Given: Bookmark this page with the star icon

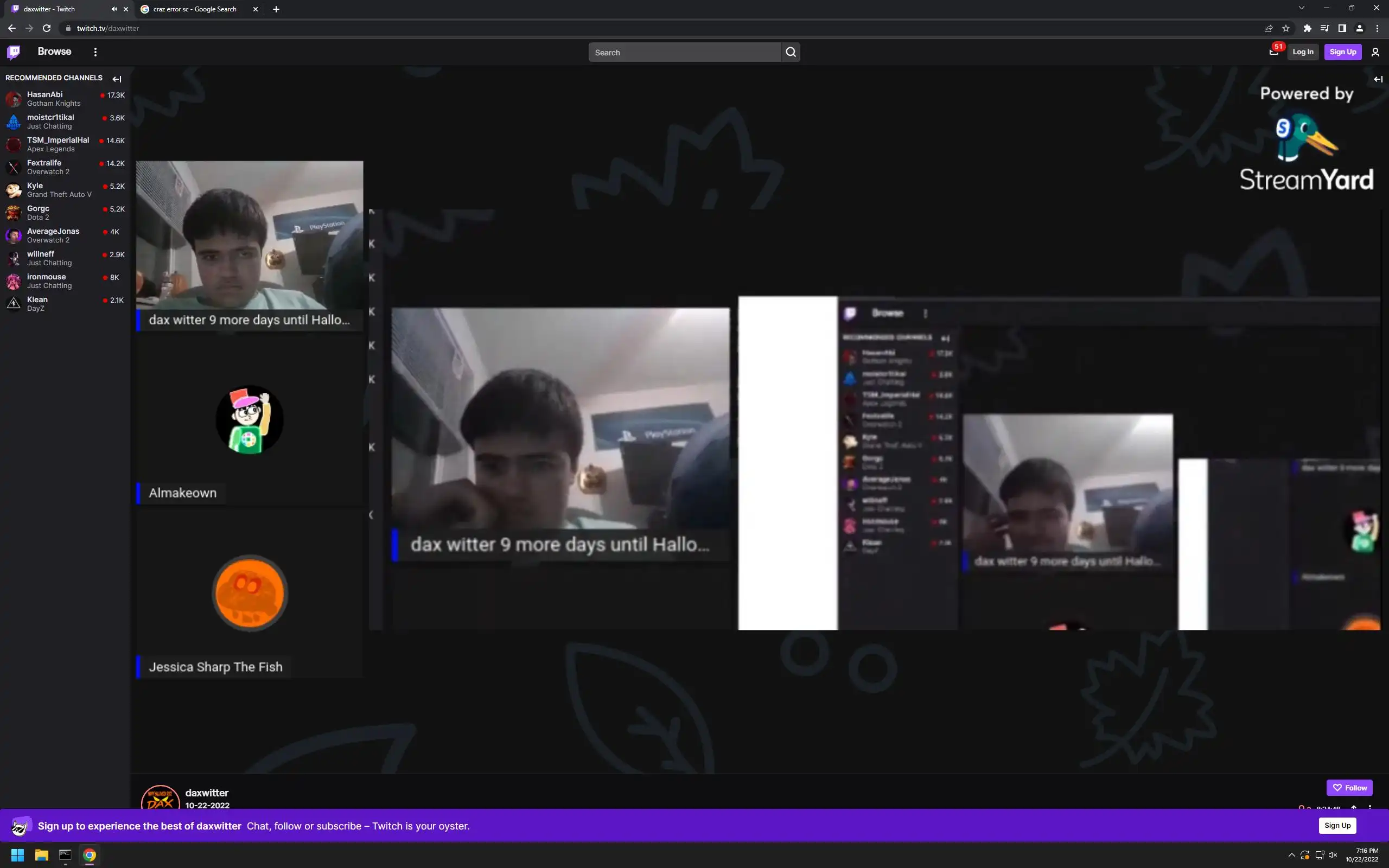Looking at the screenshot, I should (1286, 28).
